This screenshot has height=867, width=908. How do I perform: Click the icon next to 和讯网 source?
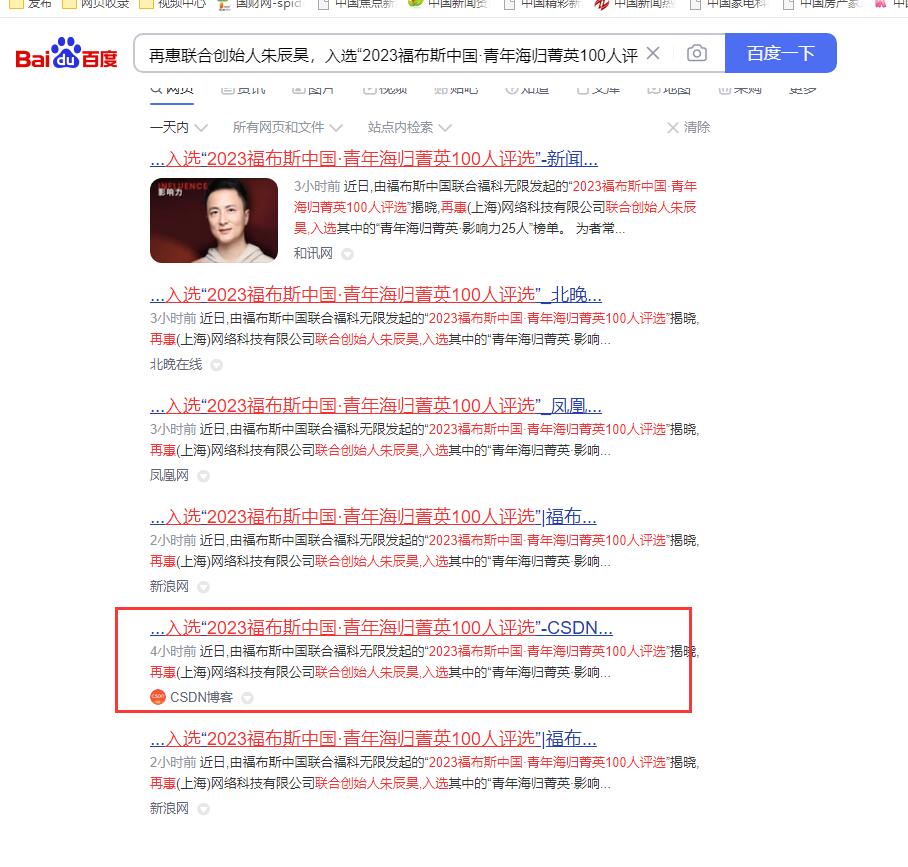(347, 254)
